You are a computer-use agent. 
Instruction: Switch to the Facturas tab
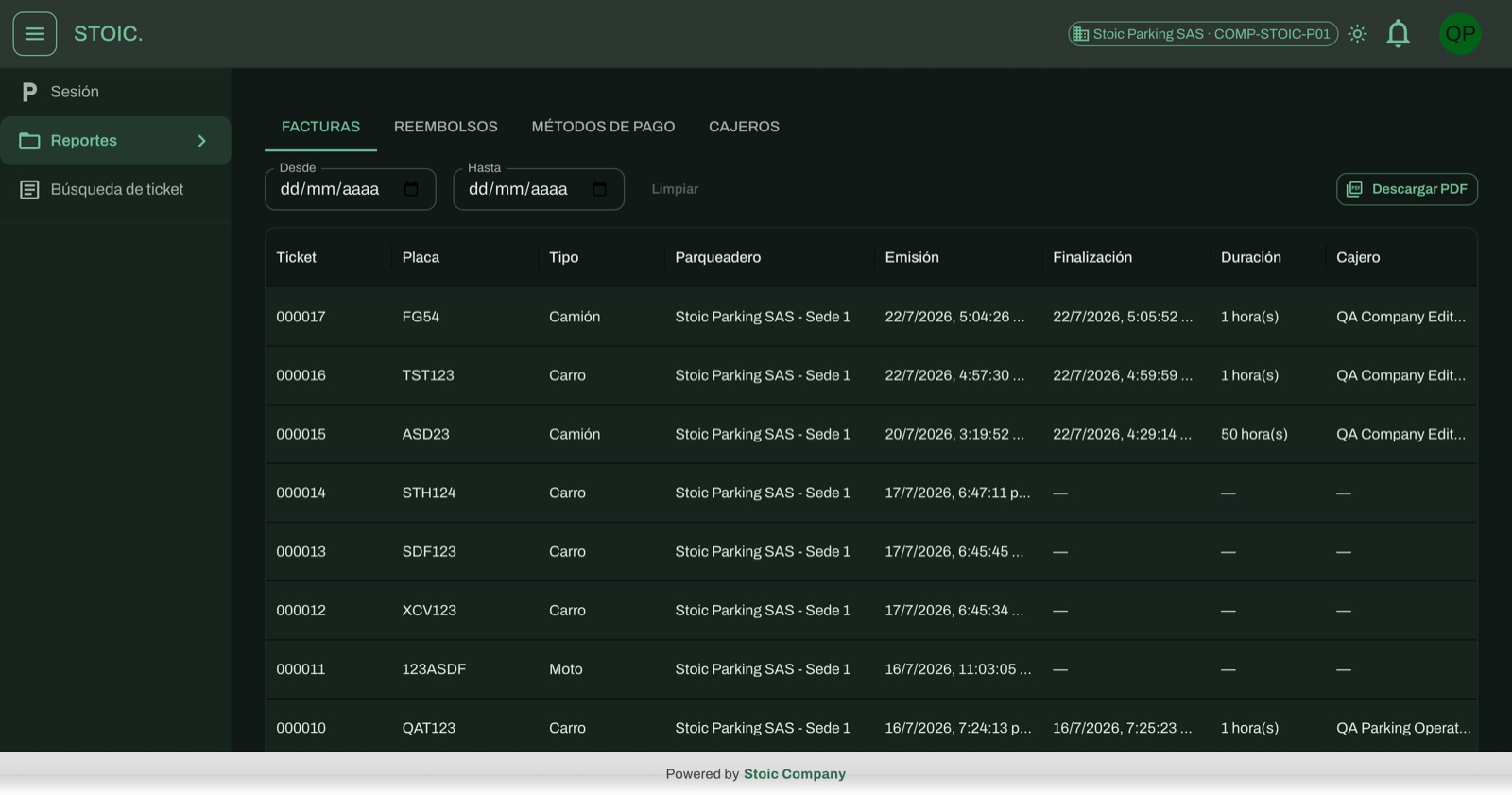[320, 127]
